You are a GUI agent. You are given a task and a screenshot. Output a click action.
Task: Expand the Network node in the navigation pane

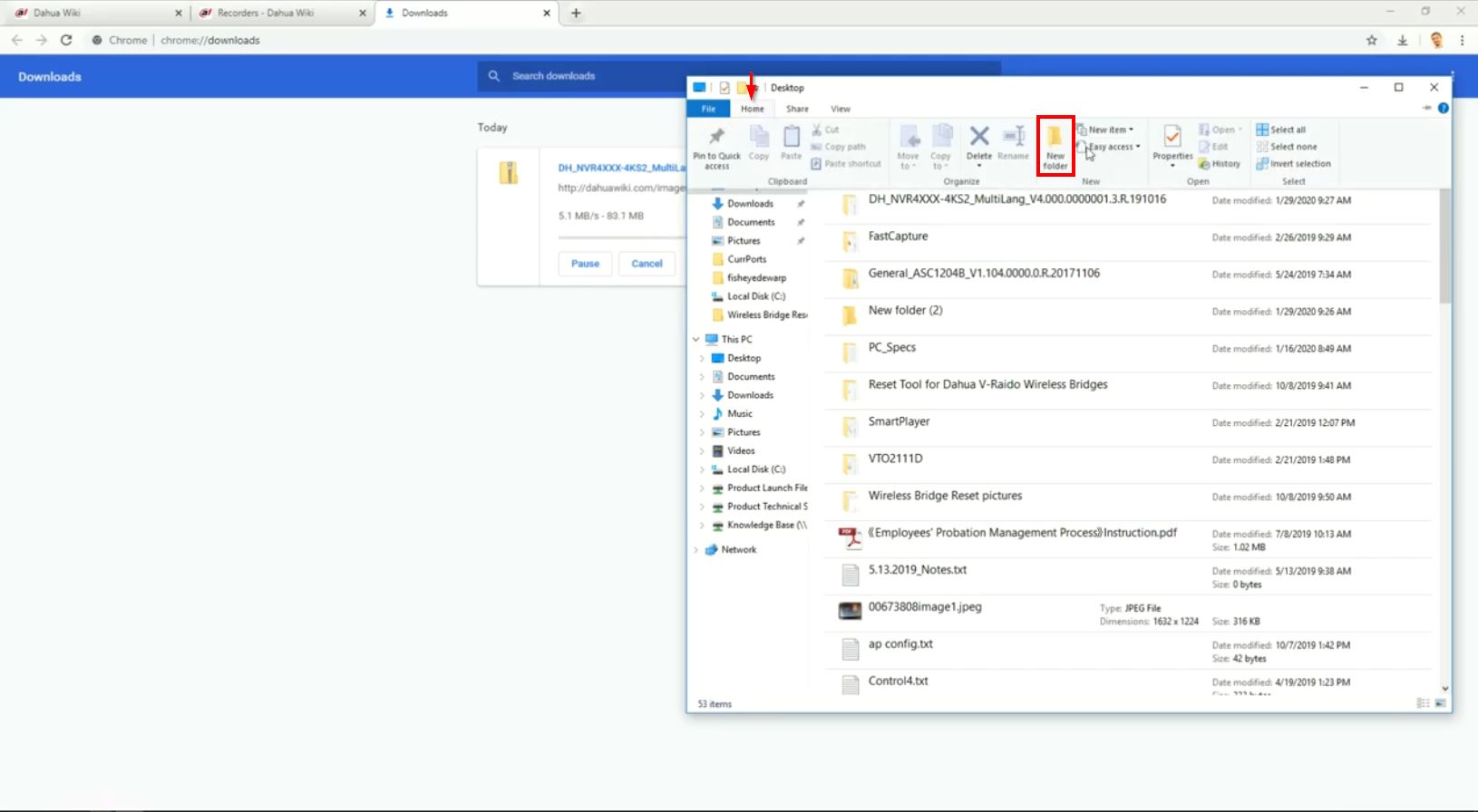[x=696, y=550]
